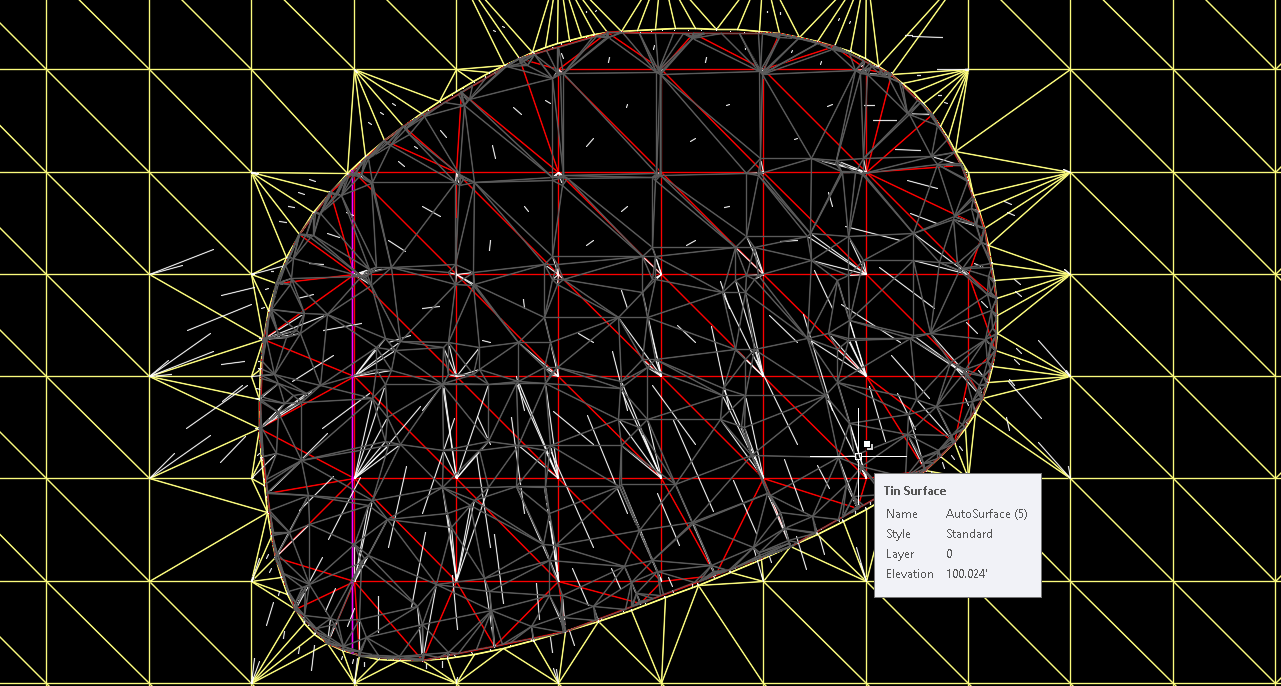Click the Layer label in the tooltip

[899, 553]
